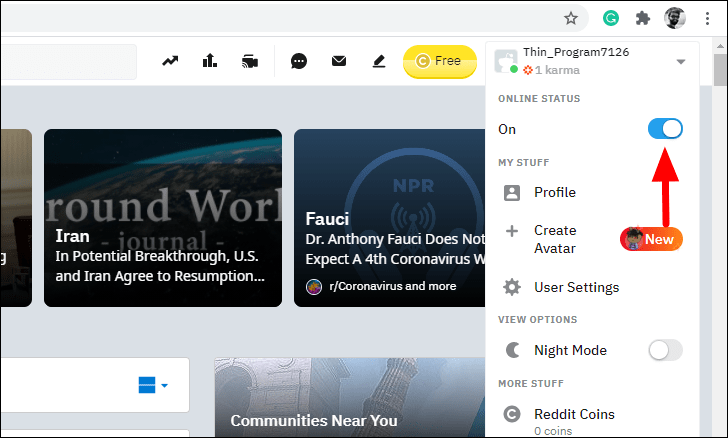Open Reddit's All bar chart icon

(210, 60)
